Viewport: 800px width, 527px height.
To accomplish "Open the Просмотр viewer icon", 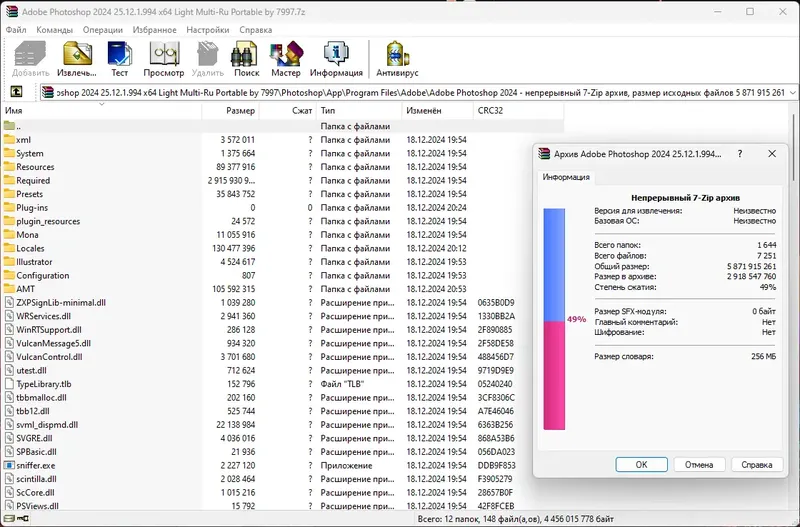I will point(164,54).
